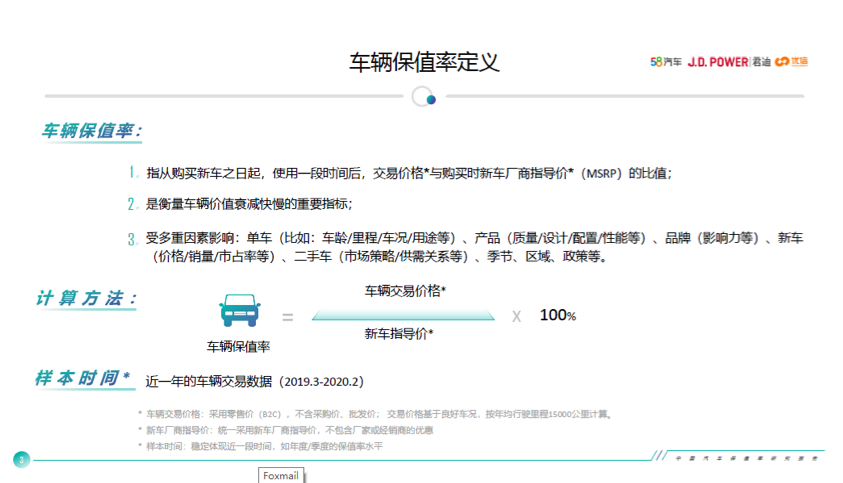Click the denominator text 新车指导价*

coord(399,333)
